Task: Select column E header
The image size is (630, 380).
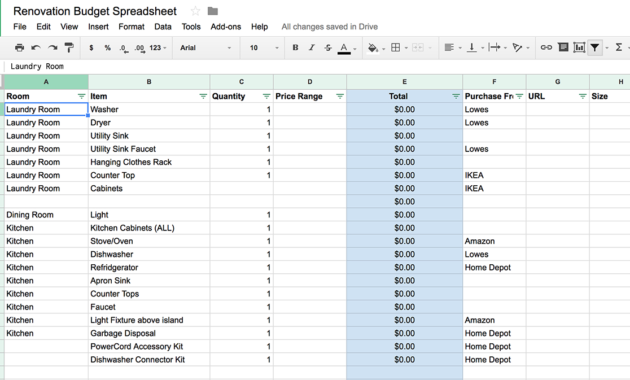Action: tap(405, 82)
